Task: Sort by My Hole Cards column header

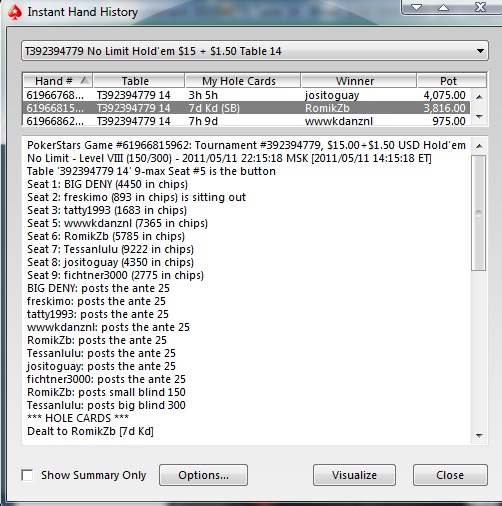Action: click(x=243, y=81)
